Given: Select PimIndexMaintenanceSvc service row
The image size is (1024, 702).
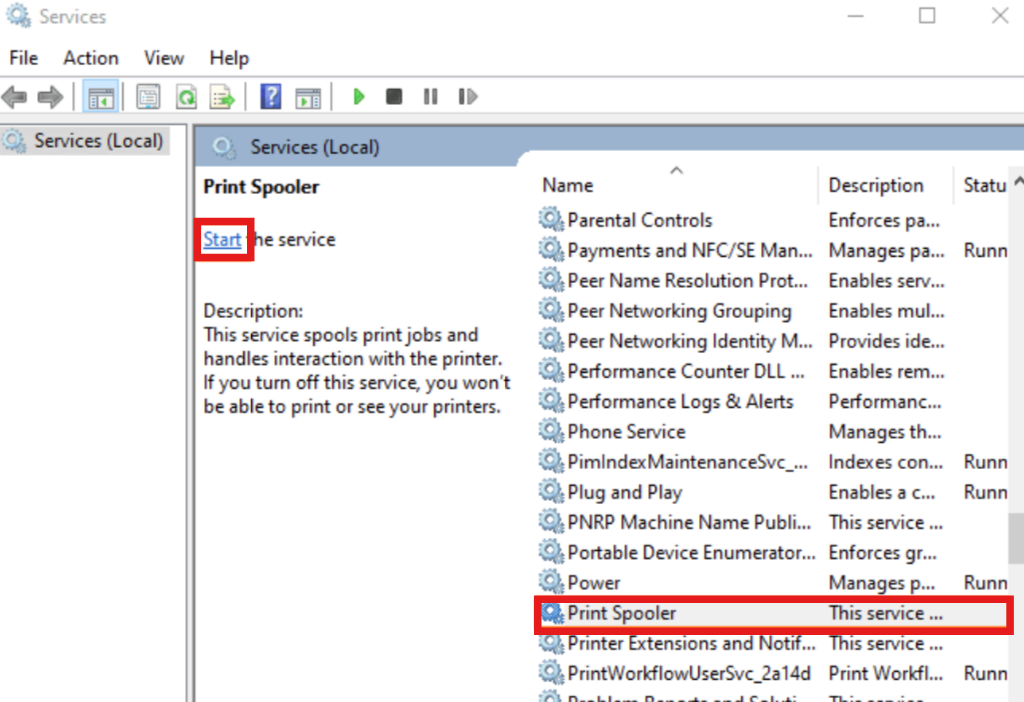Looking at the screenshot, I should click(773, 462).
